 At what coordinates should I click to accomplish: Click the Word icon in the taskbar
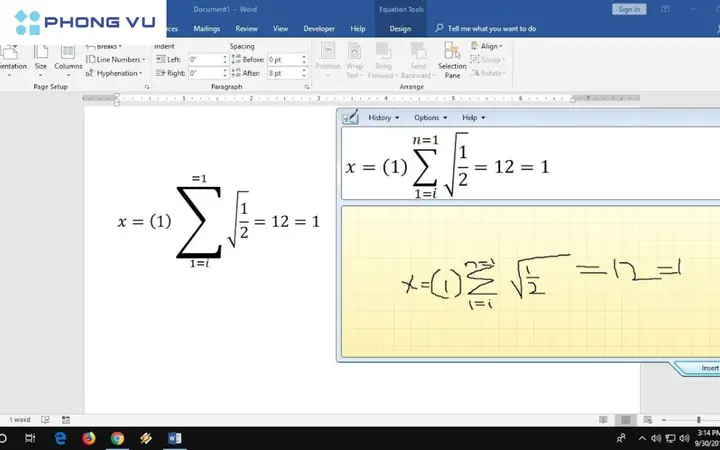[x=176, y=438]
